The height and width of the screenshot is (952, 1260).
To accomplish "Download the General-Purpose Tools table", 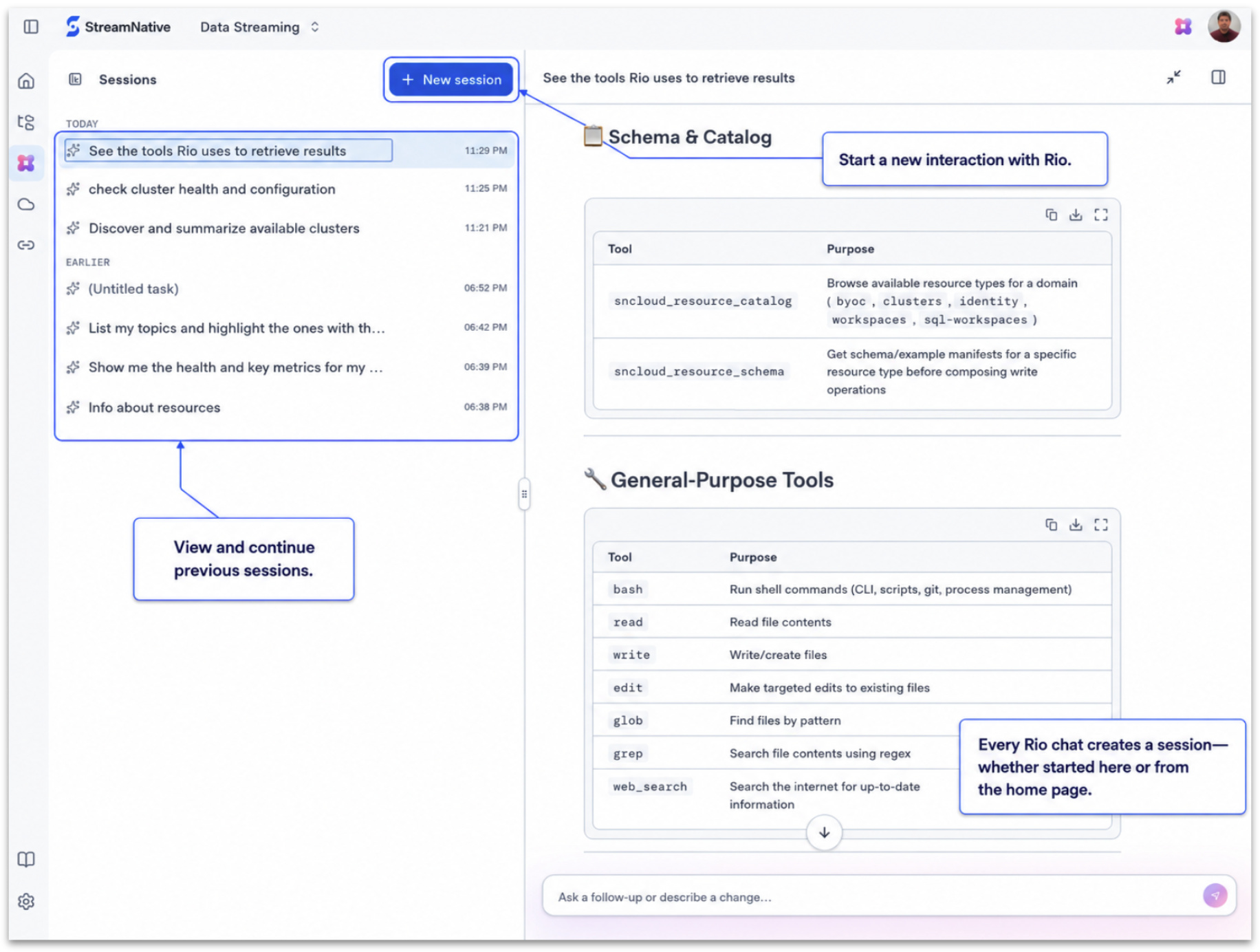I will click(x=1076, y=525).
